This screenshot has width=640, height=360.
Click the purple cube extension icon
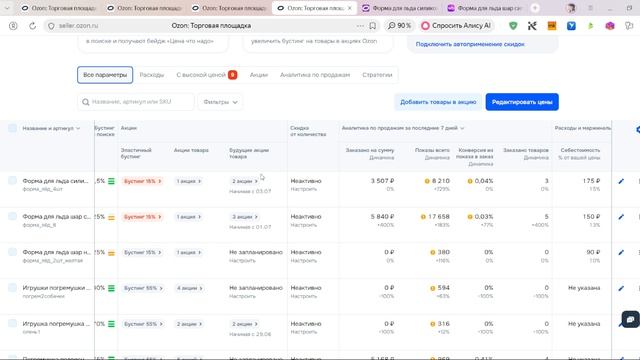[610, 26]
